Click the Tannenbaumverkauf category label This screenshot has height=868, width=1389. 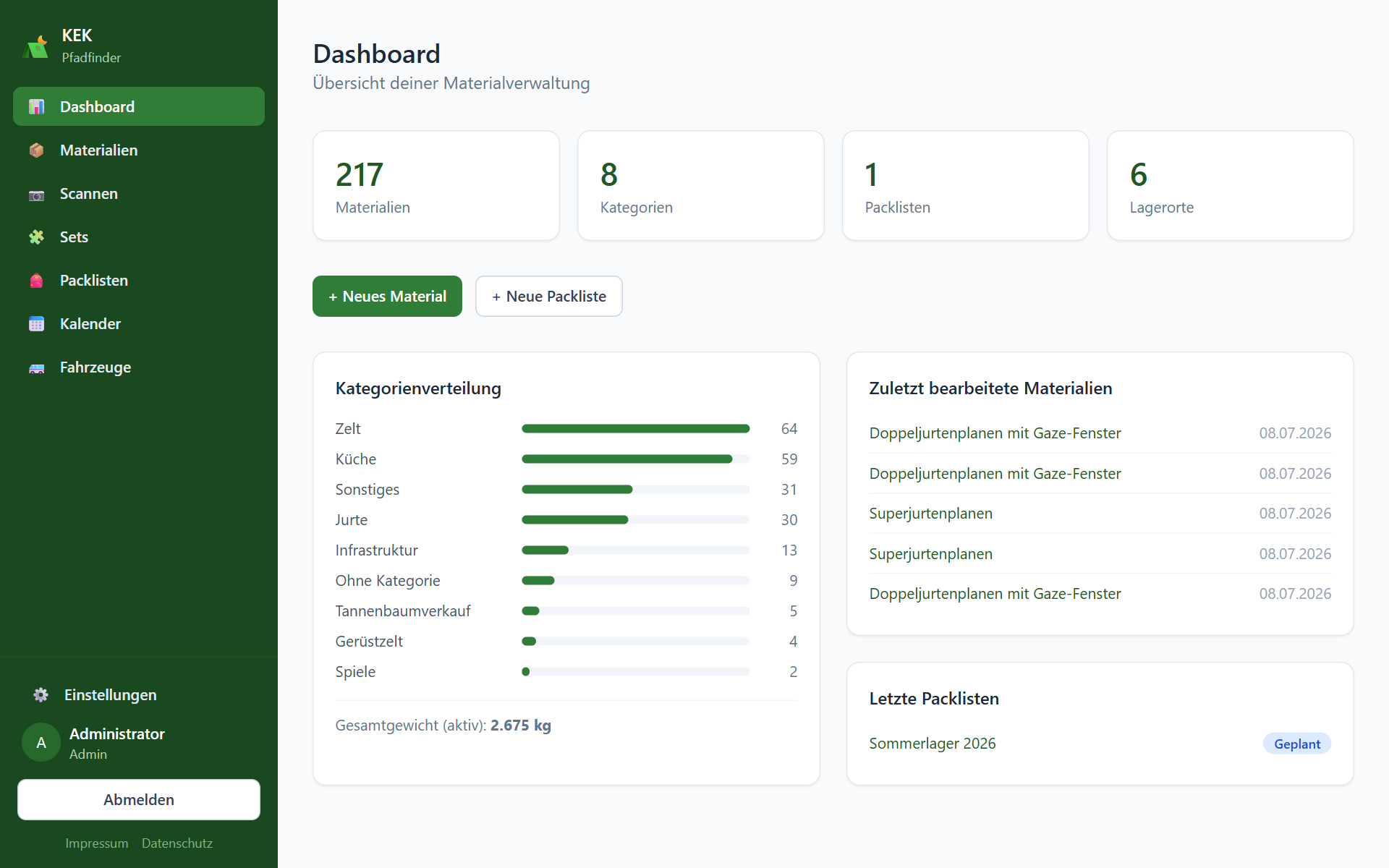click(x=403, y=611)
